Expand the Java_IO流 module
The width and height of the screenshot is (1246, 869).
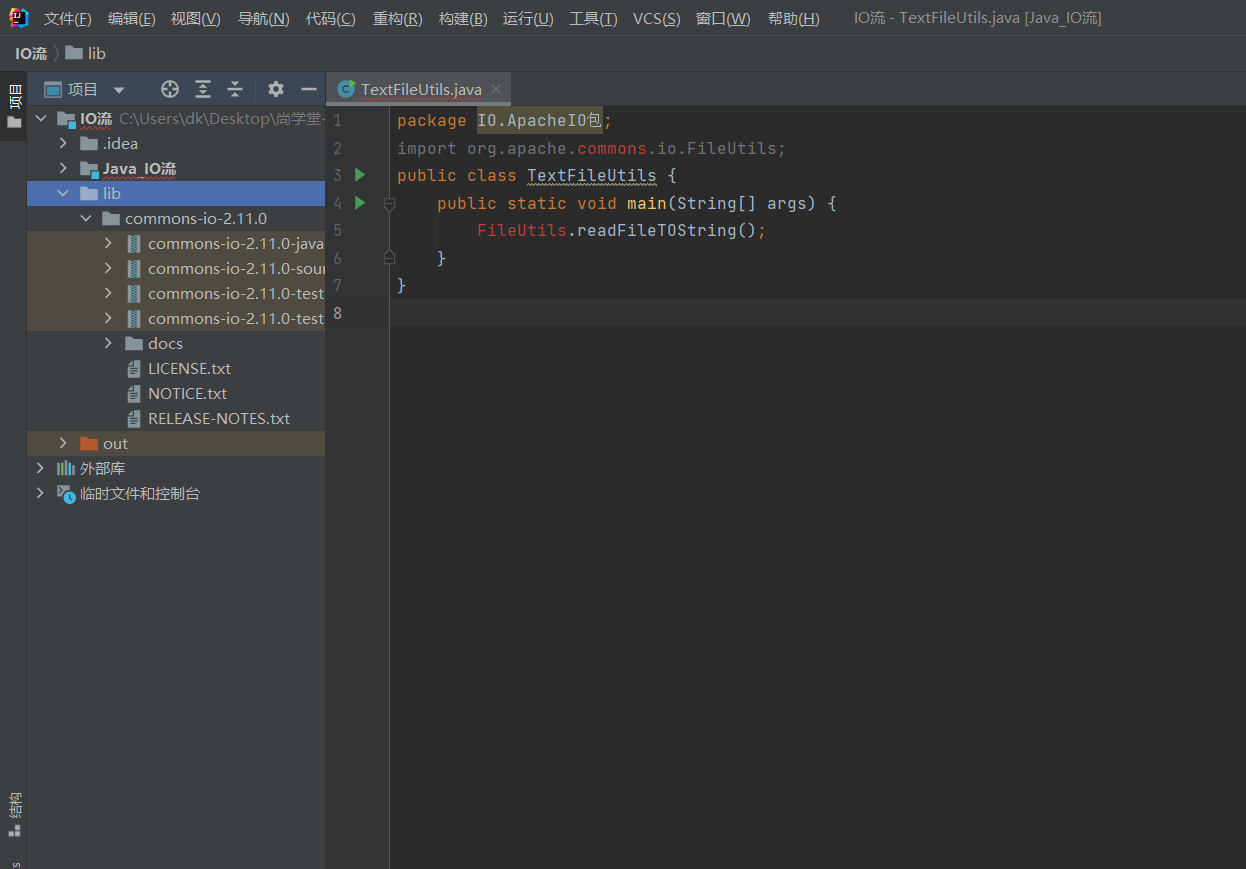tap(63, 168)
